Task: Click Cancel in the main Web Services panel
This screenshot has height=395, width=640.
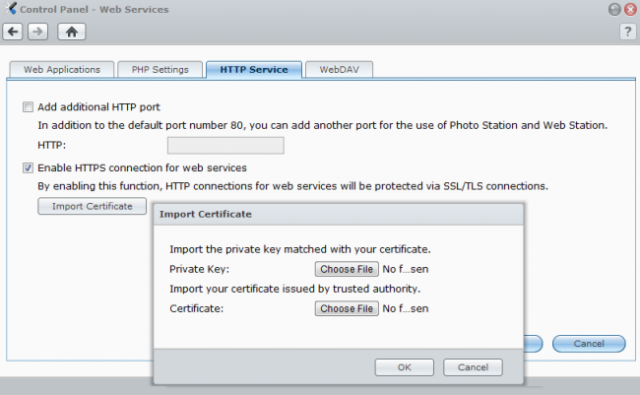Action: click(x=589, y=344)
